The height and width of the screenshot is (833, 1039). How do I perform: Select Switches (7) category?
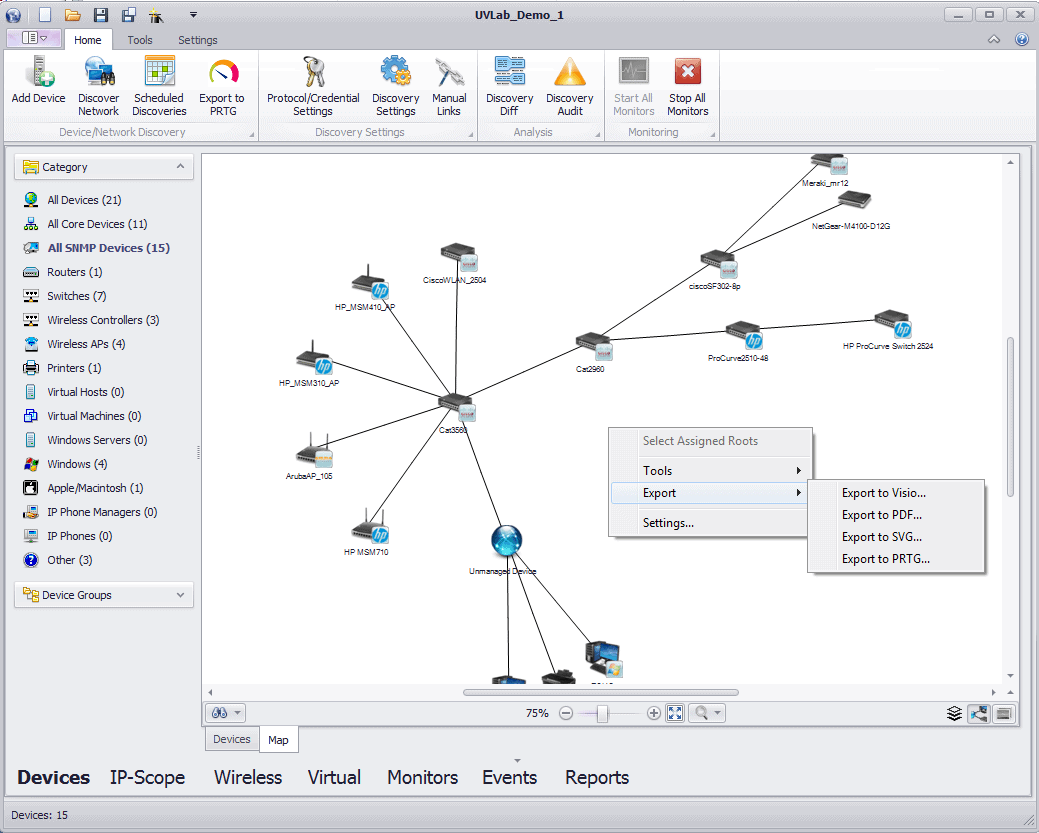pos(76,296)
